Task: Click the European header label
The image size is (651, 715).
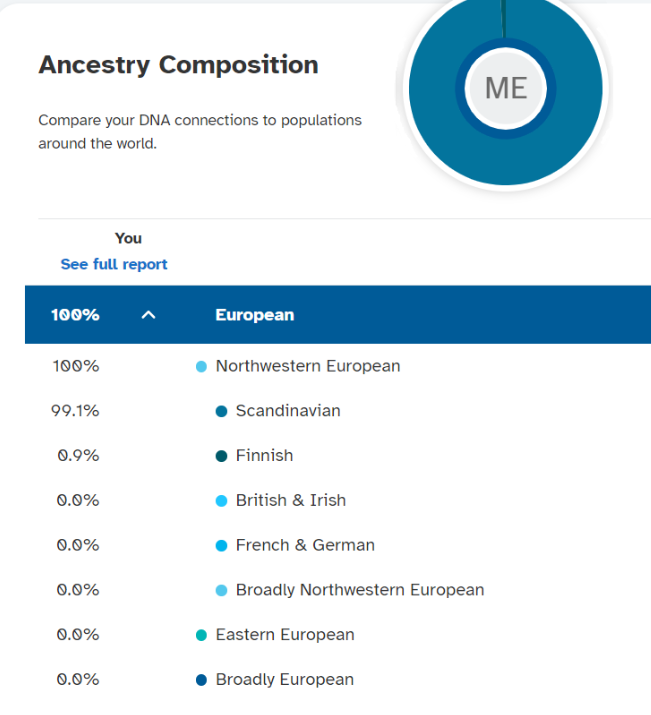Action: [254, 315]
